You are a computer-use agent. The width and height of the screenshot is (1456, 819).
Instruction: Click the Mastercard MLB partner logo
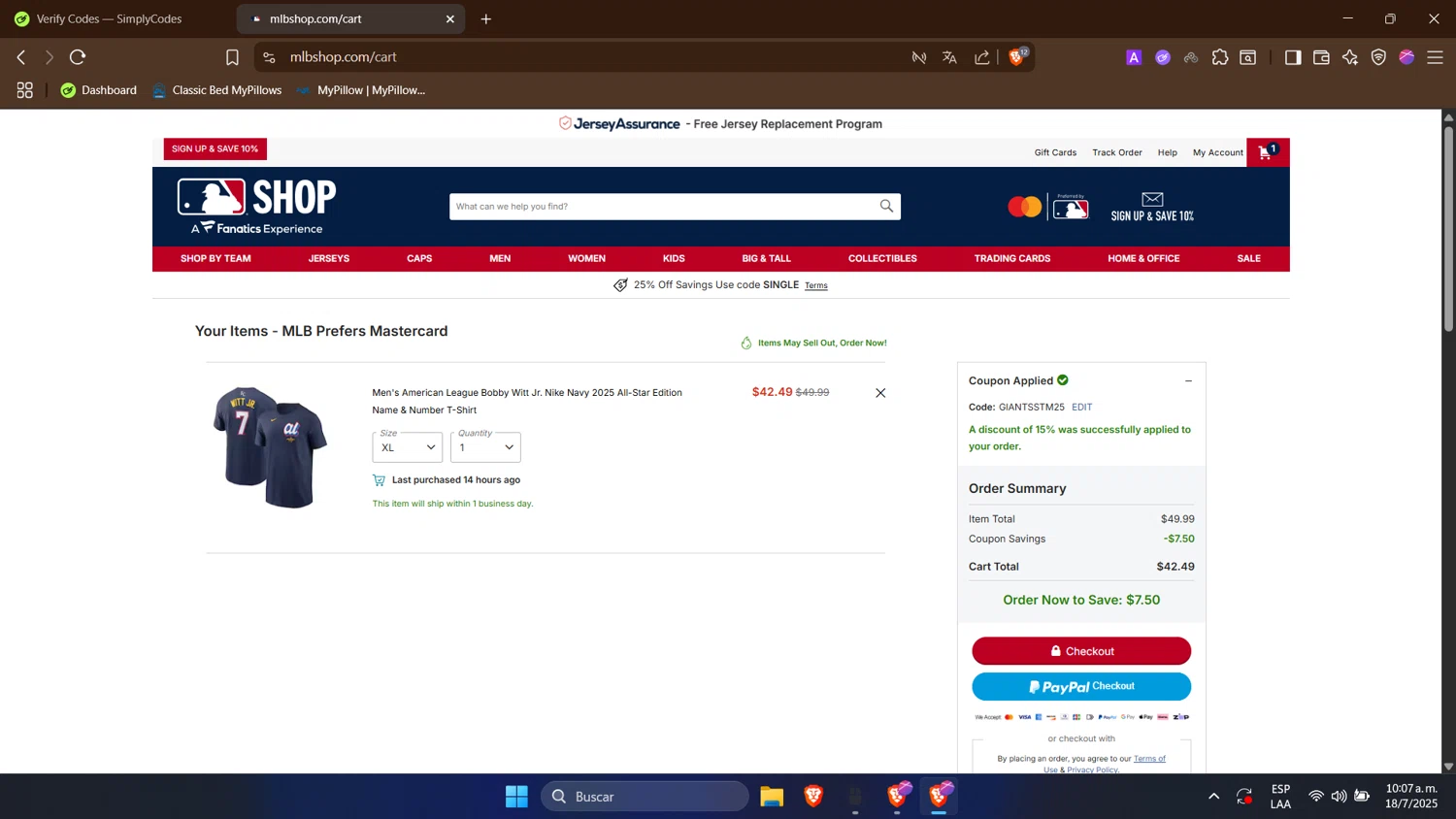[1048, 207]
